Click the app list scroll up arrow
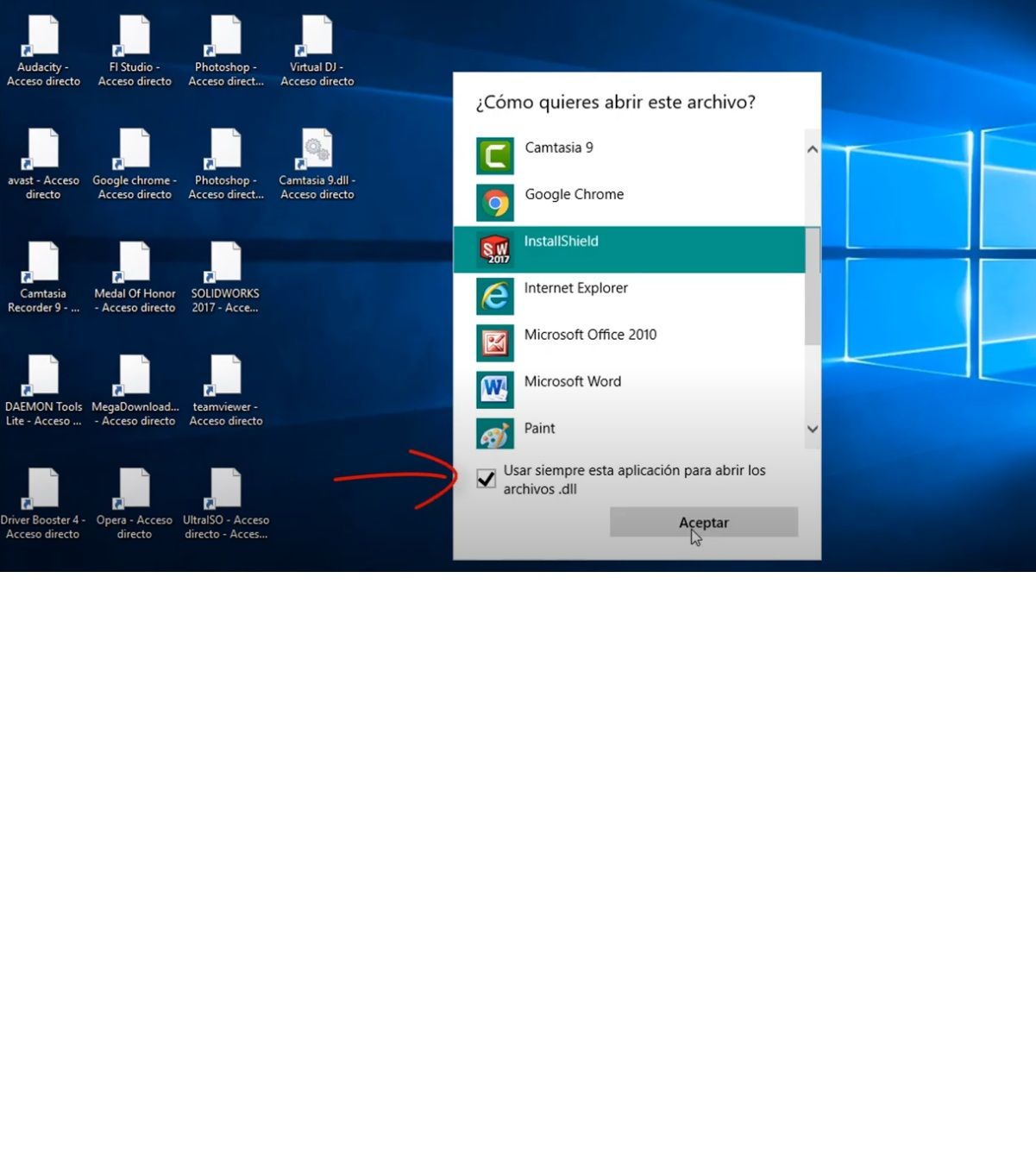The image size is (1036, 1162). [x=813, y=149]
